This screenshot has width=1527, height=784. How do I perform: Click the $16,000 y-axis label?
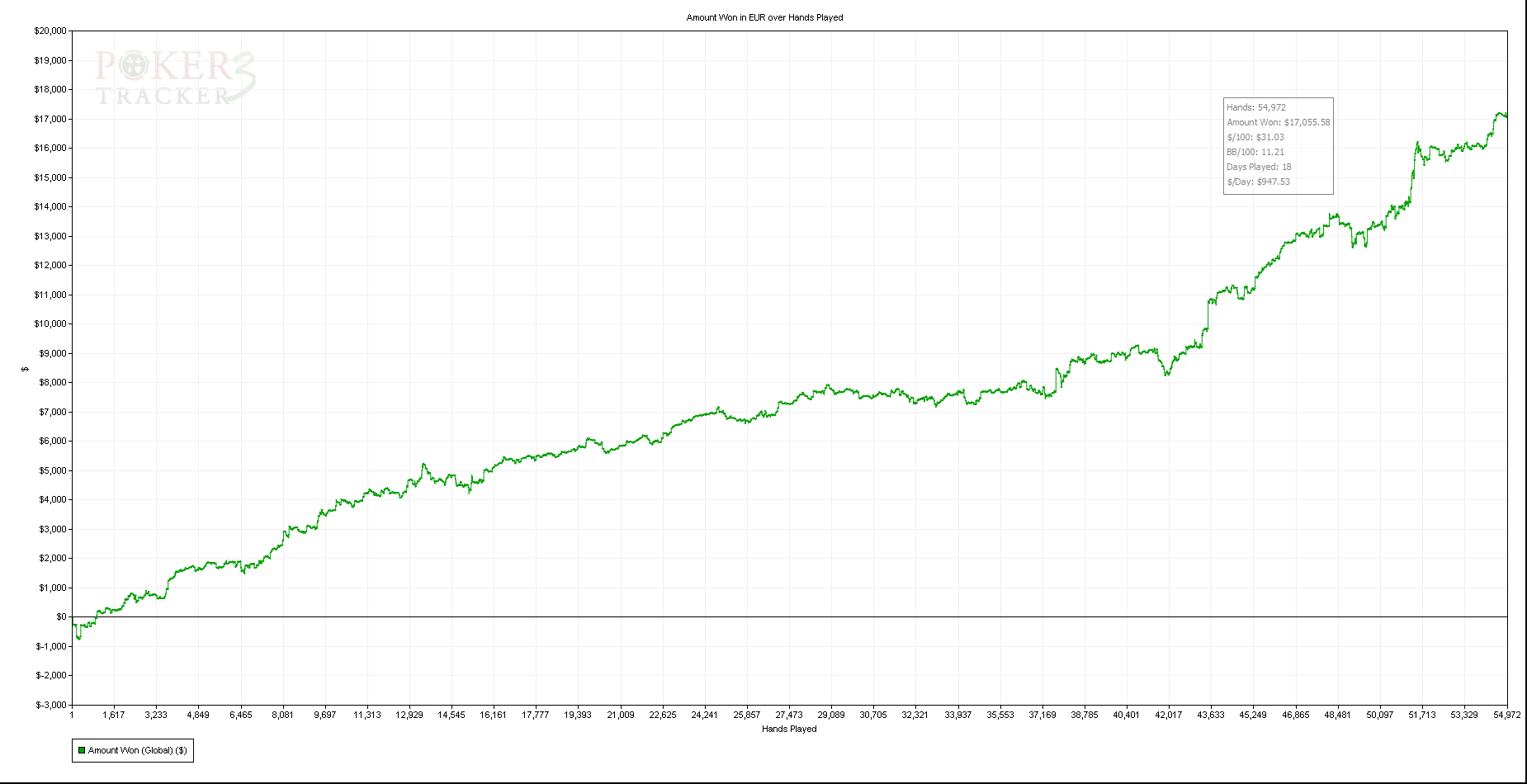click(x=50, y=149)
